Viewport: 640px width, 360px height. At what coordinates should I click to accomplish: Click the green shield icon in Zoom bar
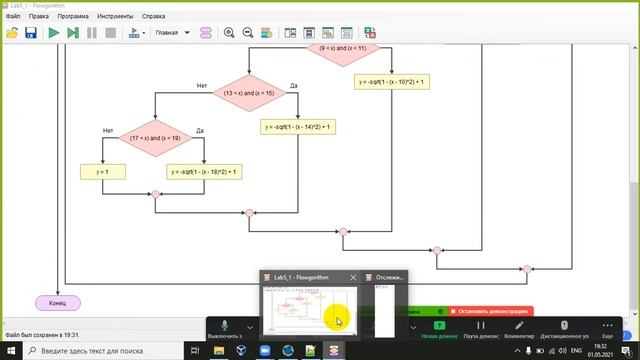click(x=440, y=312)
